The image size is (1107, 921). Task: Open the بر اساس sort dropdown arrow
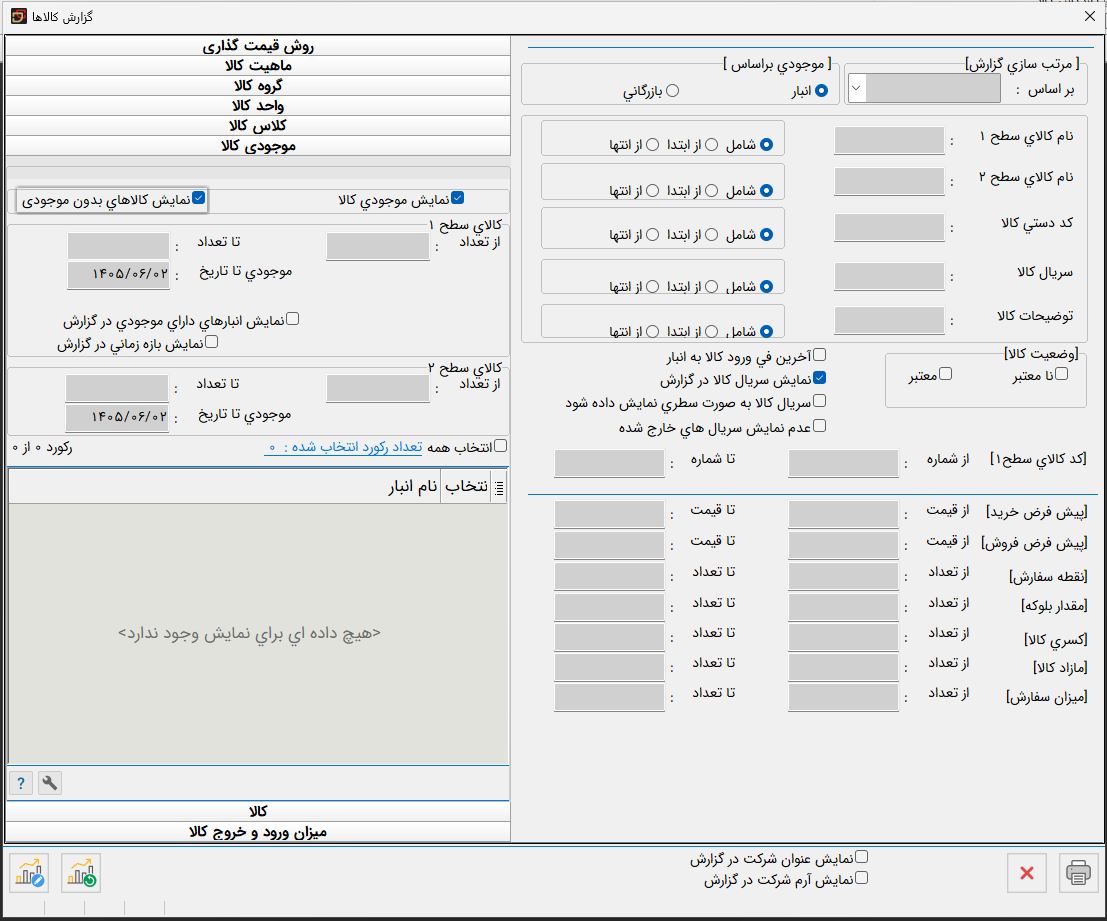pyautogui.click(x=856, y=89)
